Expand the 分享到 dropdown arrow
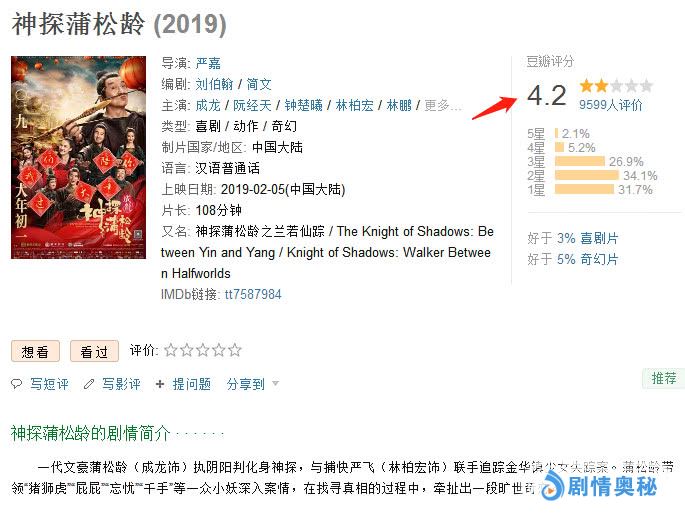This screenshot has height=516, width=685. coord(275,383)
